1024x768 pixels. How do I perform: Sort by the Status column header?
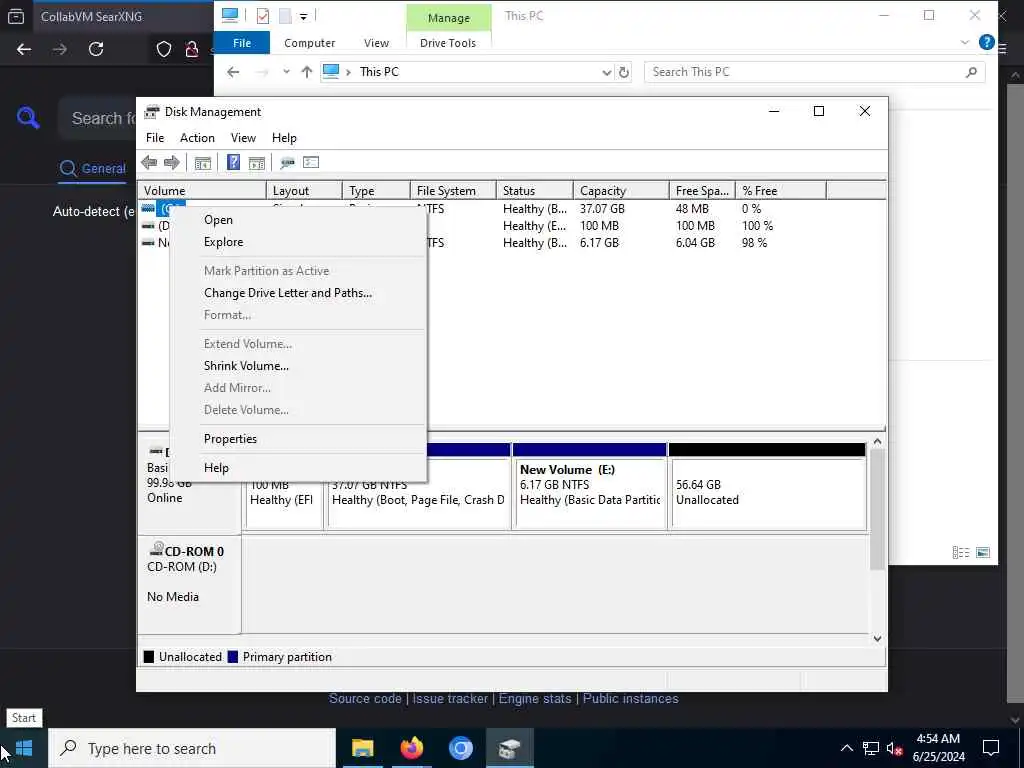534,191
